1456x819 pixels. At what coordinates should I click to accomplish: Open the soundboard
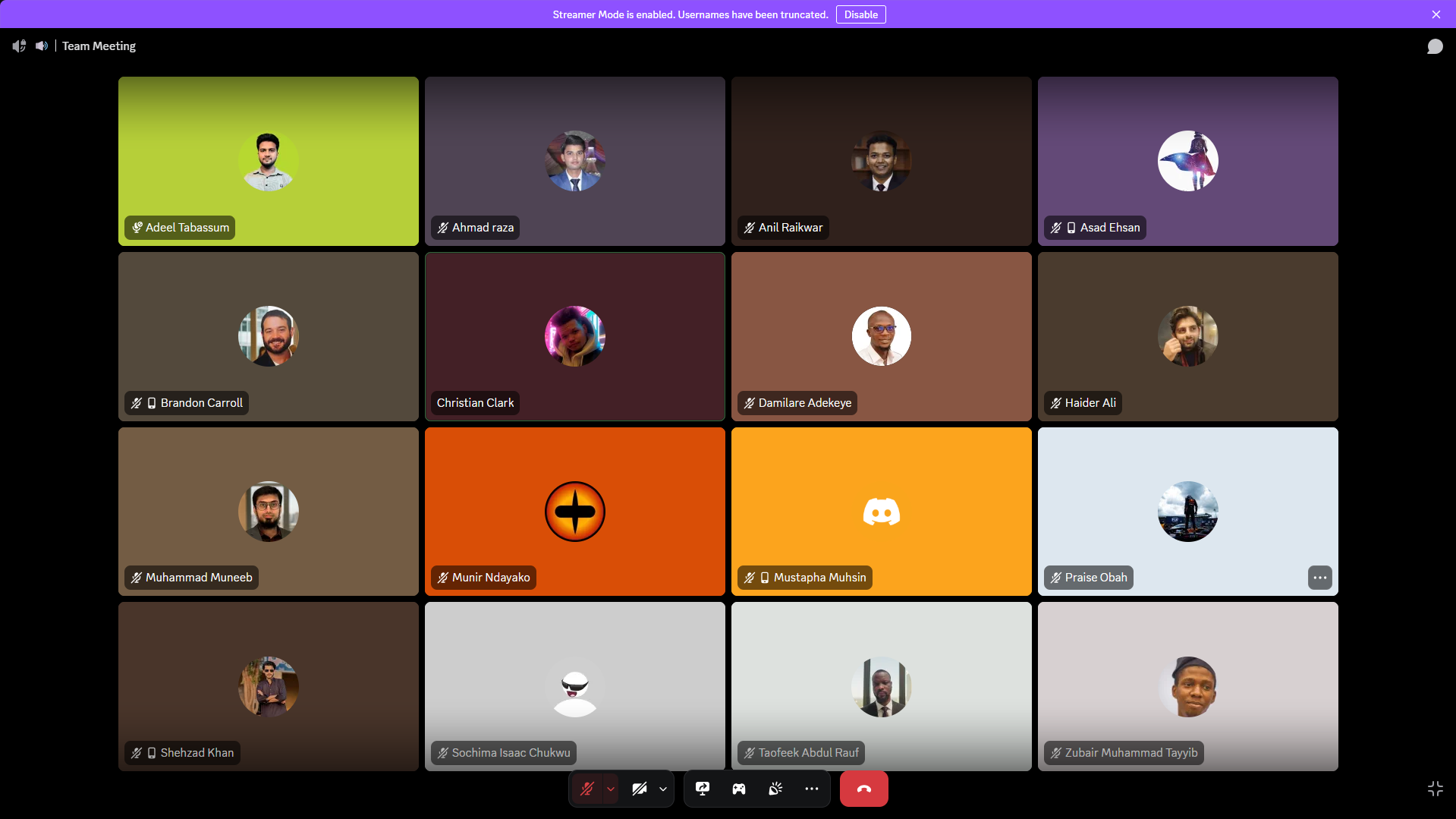[775, 789]
